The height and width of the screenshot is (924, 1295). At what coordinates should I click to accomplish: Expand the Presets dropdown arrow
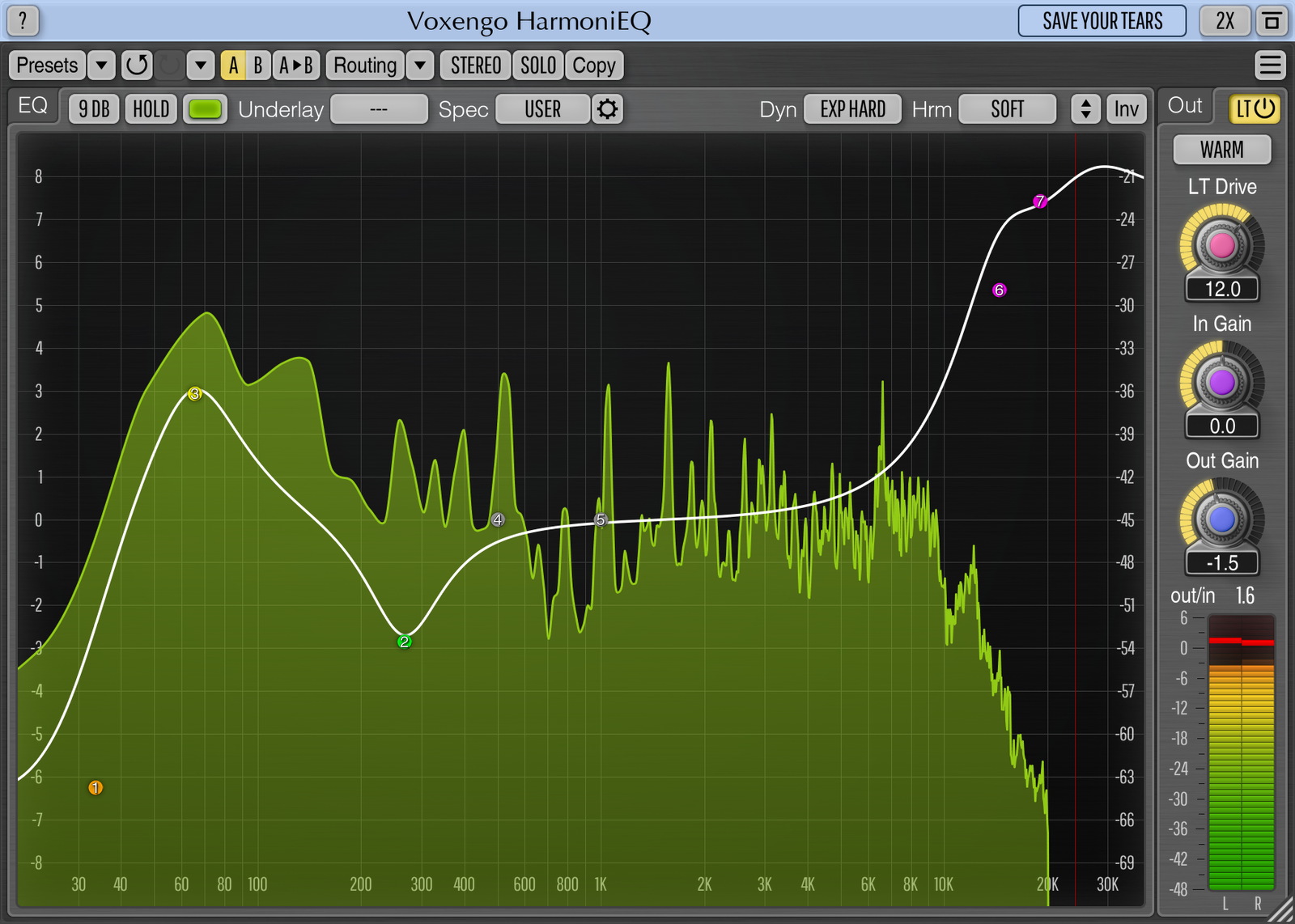coord(101,65)
